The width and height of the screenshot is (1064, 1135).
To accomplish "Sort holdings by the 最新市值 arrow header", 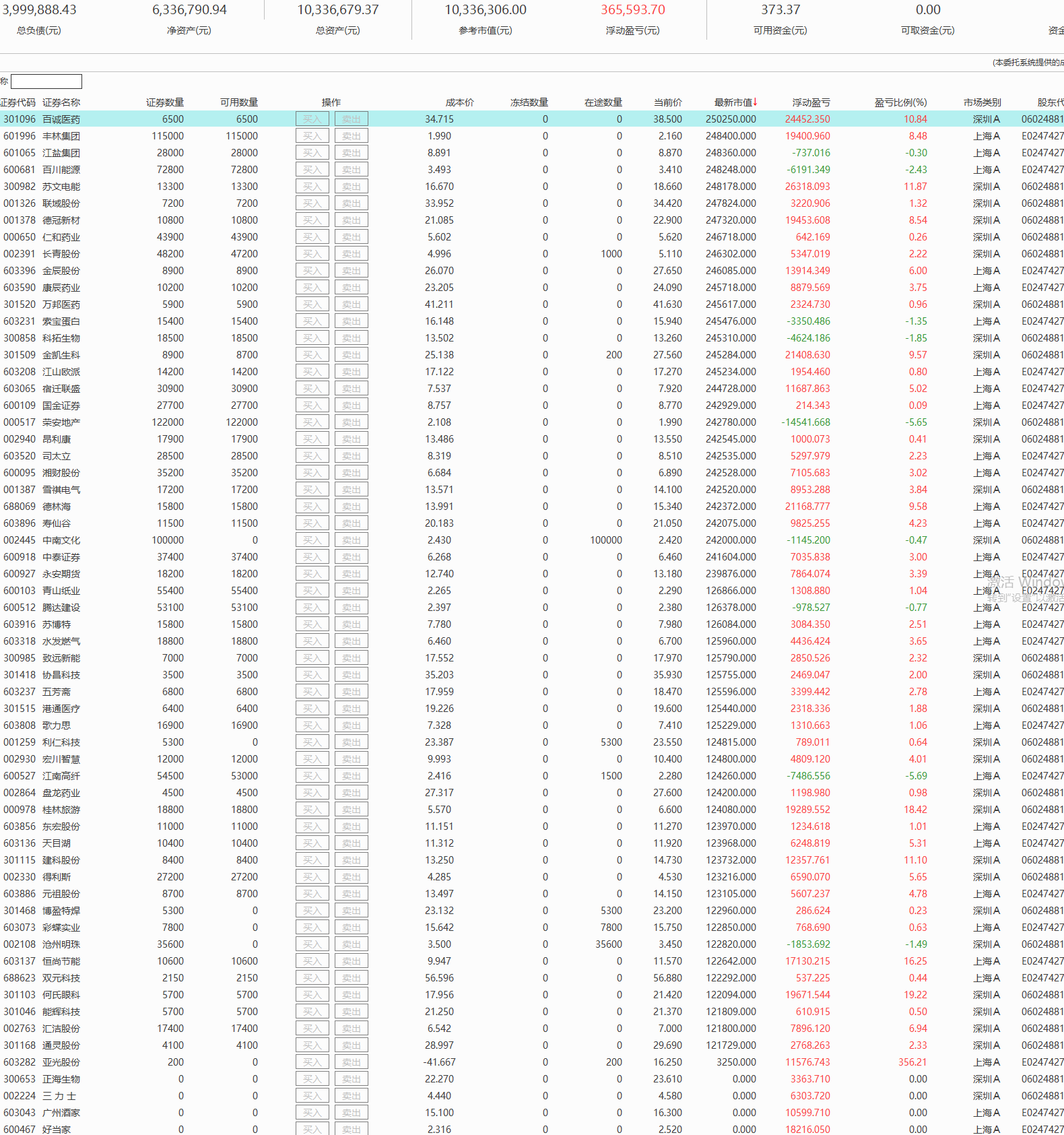I will [735, 102].
